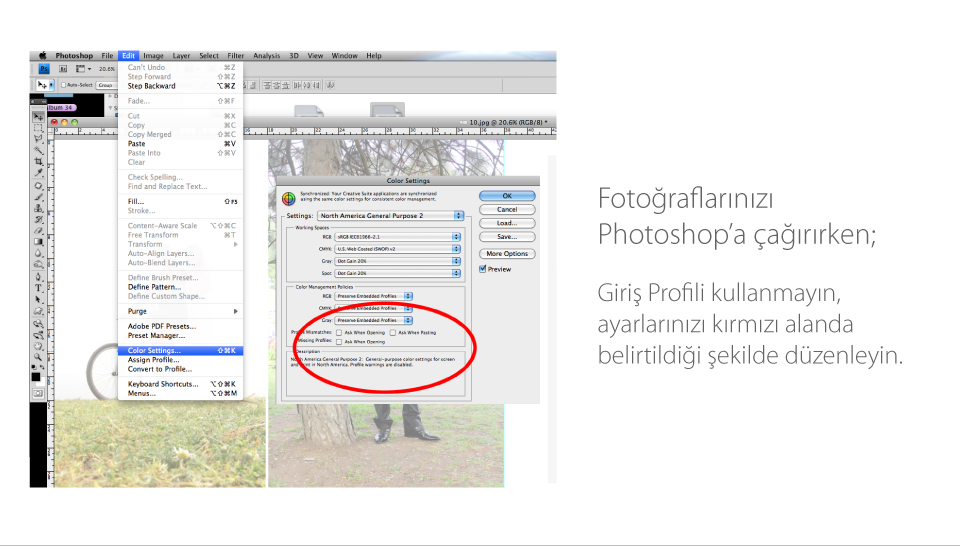Open the Gray policy dropdown

tap(373, 320)
